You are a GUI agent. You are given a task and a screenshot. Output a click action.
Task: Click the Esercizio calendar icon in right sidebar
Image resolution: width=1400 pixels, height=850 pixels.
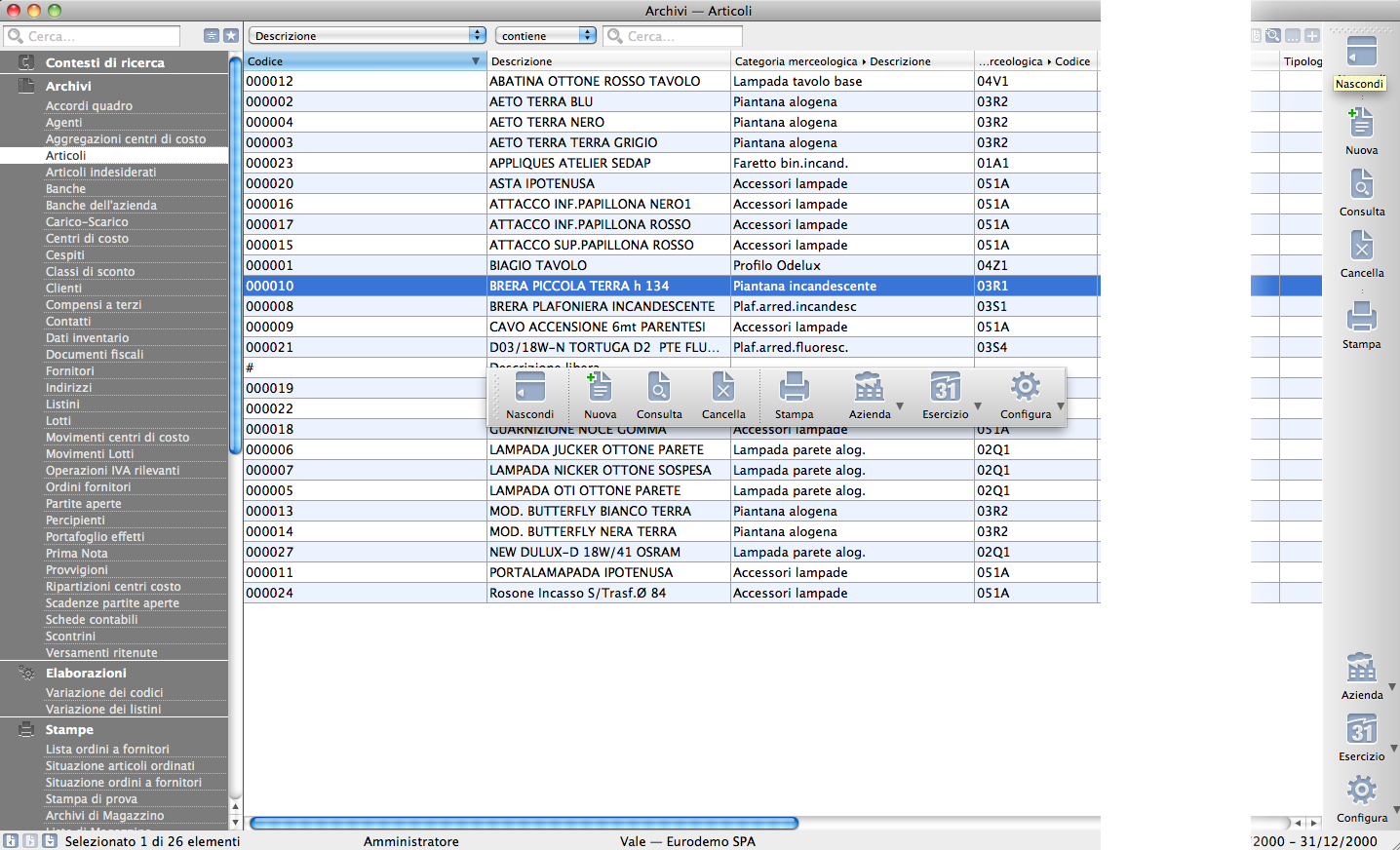pyautogui.click(x=1361, y=729)
